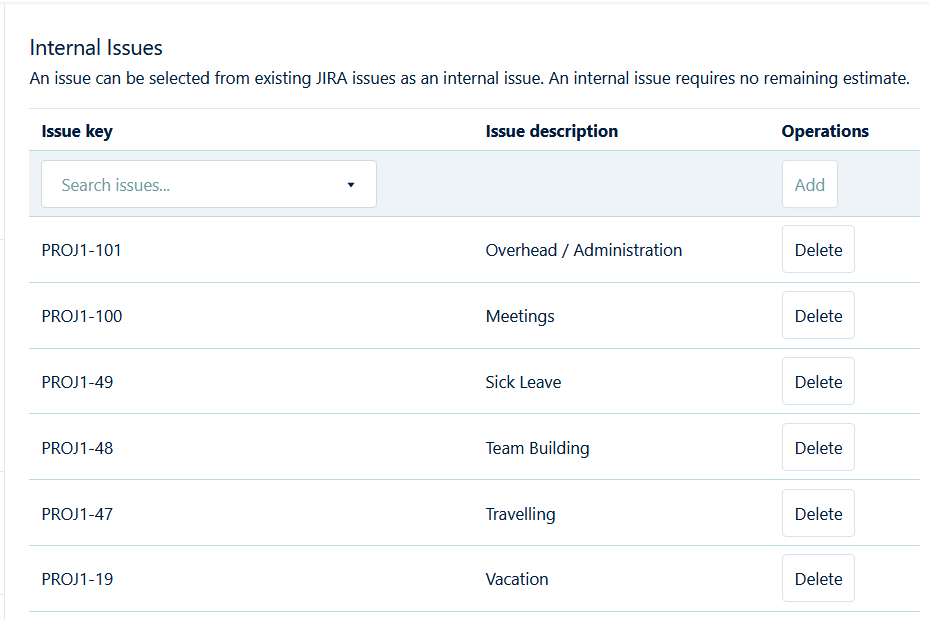The image size is (930, 620).
Task: Click the PROJ1-49 issue key
Action: [77, 382]
